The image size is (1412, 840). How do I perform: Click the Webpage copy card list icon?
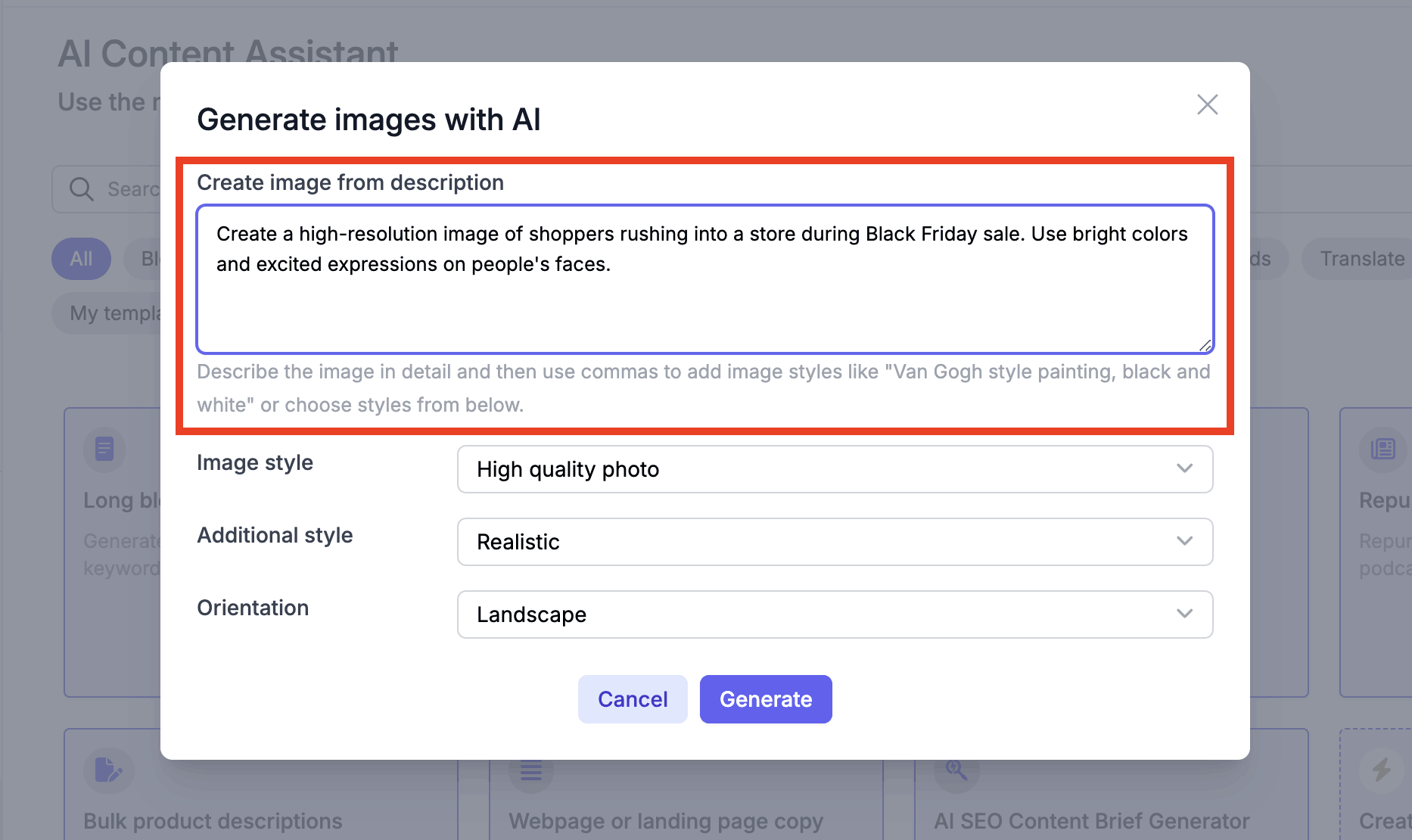531,771
